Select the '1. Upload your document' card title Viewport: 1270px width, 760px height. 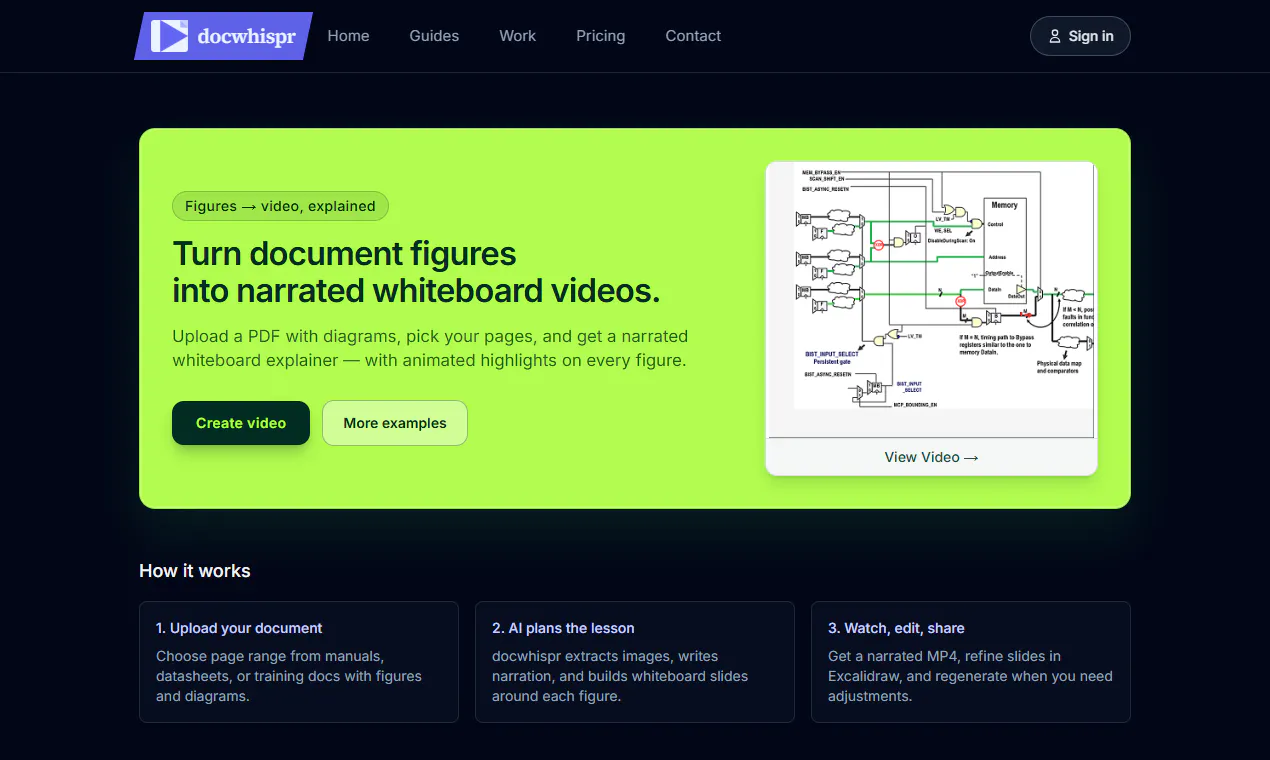(239, 628)
